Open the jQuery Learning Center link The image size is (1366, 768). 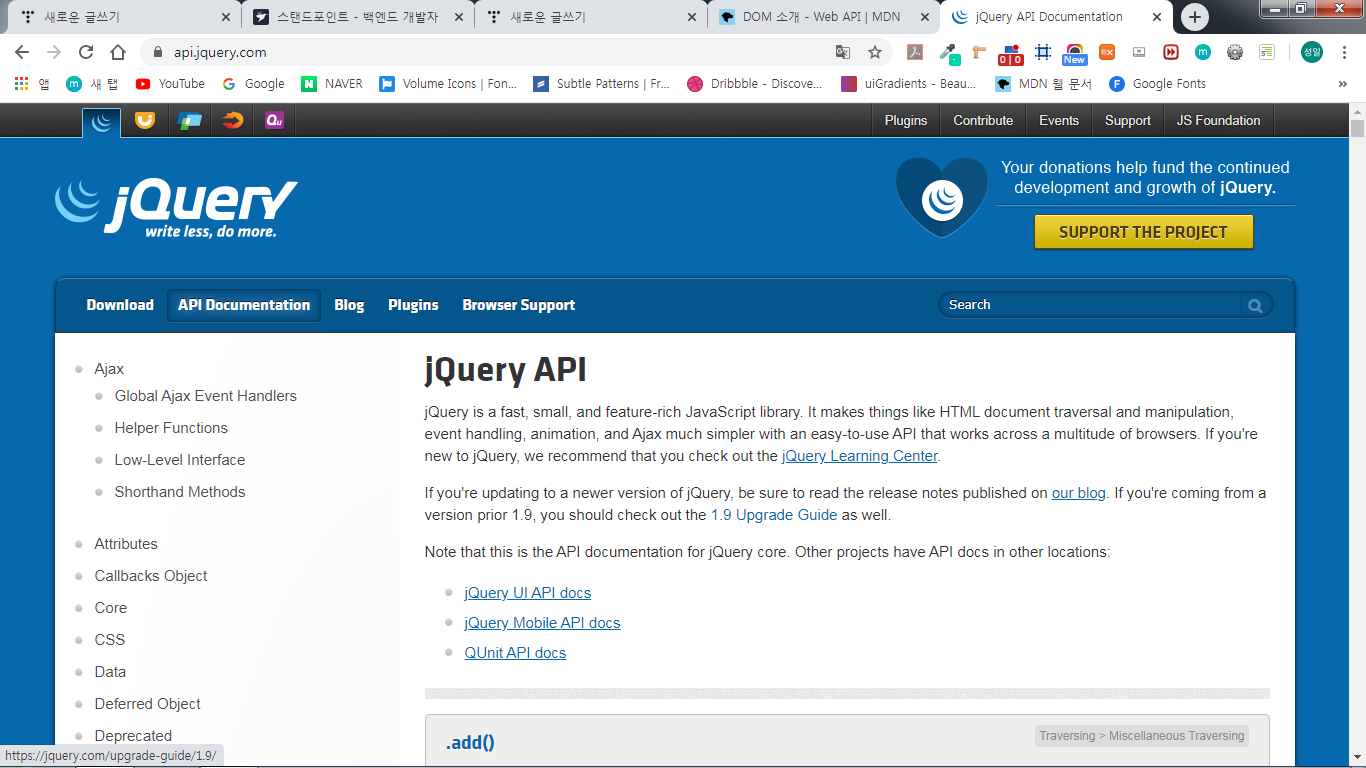[860, 456]
